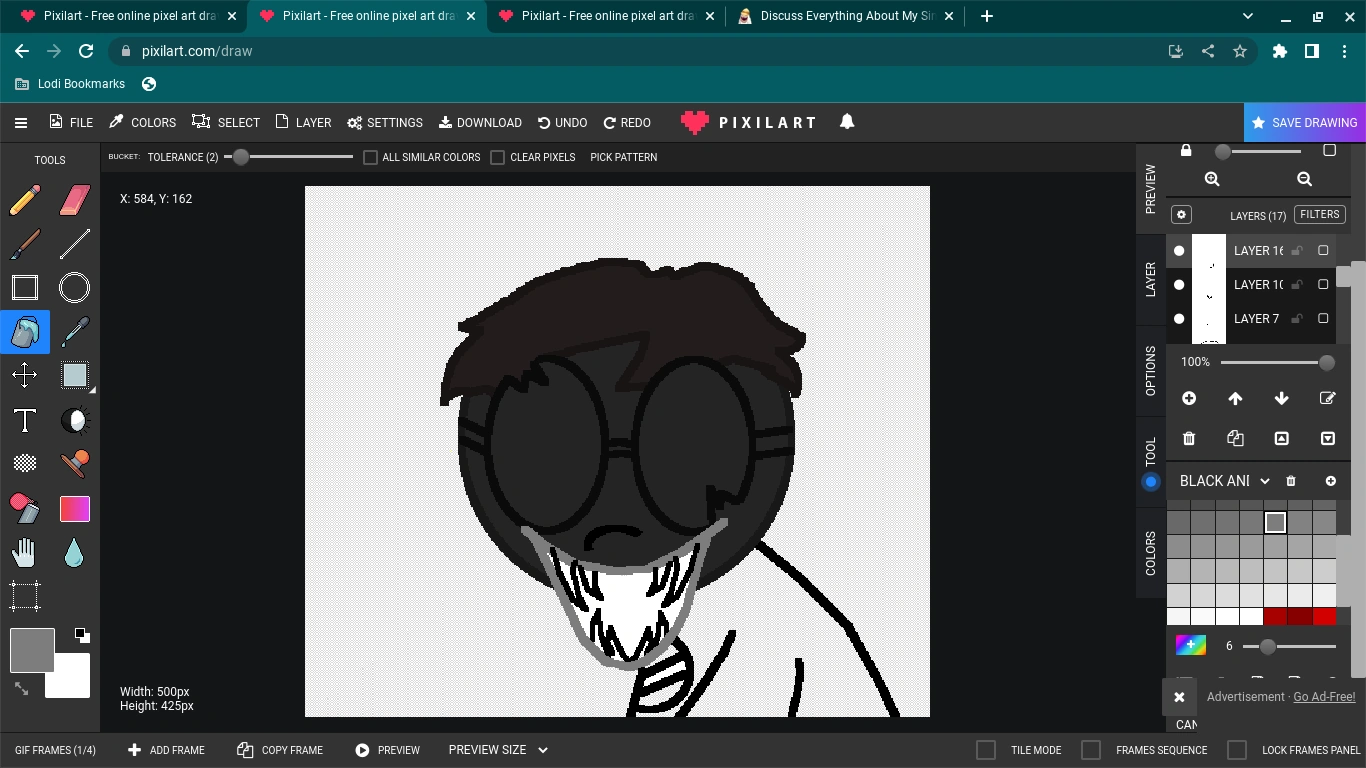Delete the current layer using the trash icon
The height and width of the screenshot is (768, 1366).
pyautogui.click(x=1189, y=438)
